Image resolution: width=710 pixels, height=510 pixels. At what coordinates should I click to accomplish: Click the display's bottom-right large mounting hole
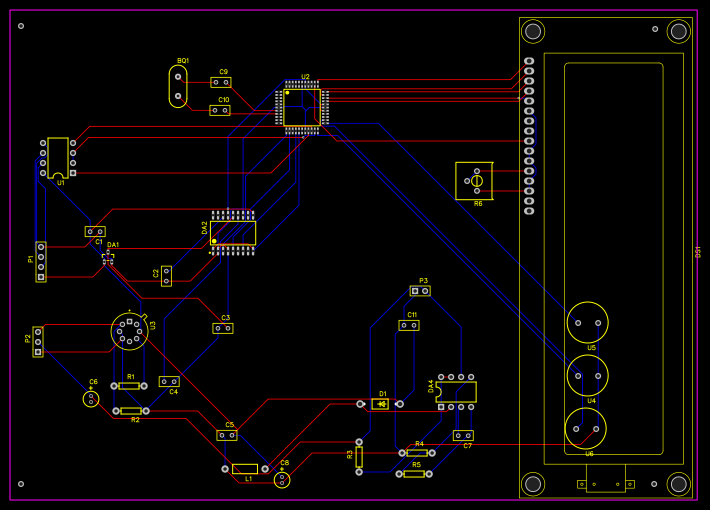679,484
